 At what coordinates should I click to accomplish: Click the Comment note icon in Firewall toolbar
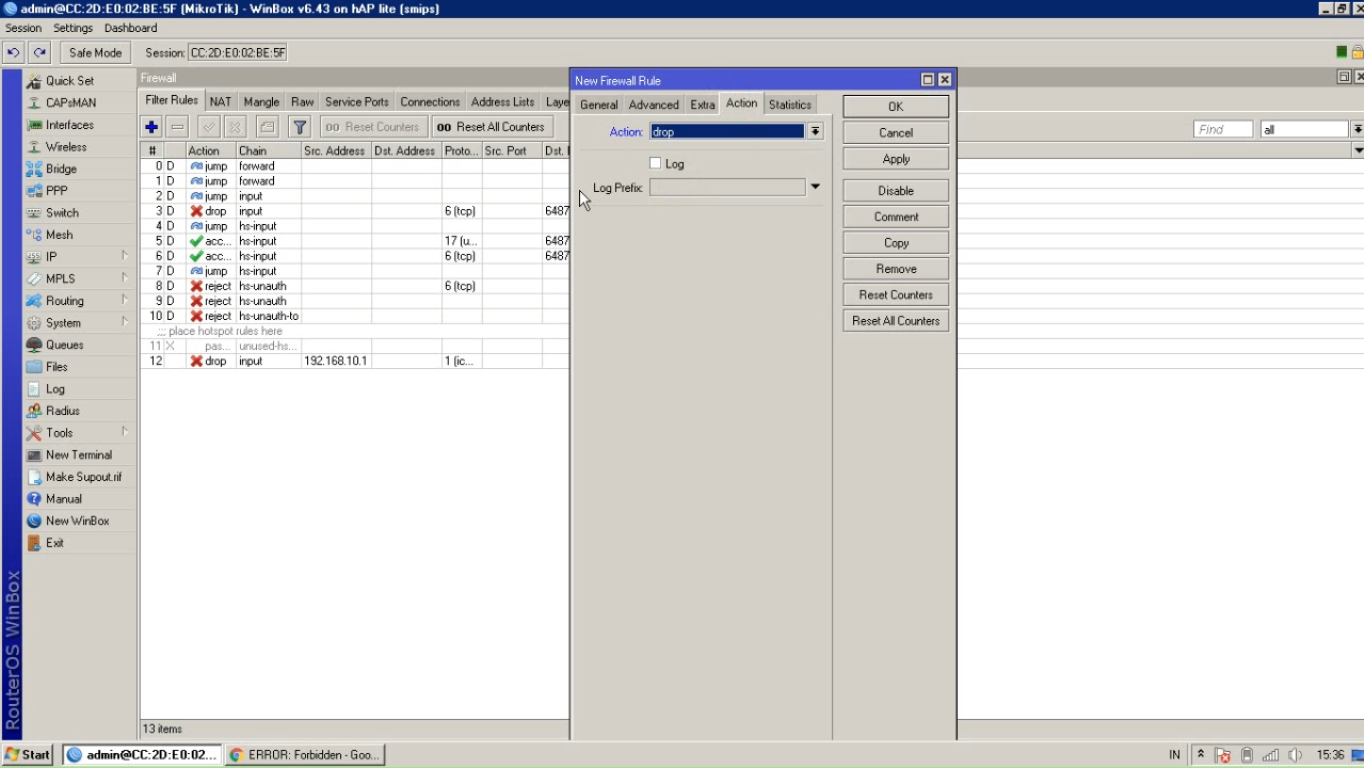click(266, 127)
